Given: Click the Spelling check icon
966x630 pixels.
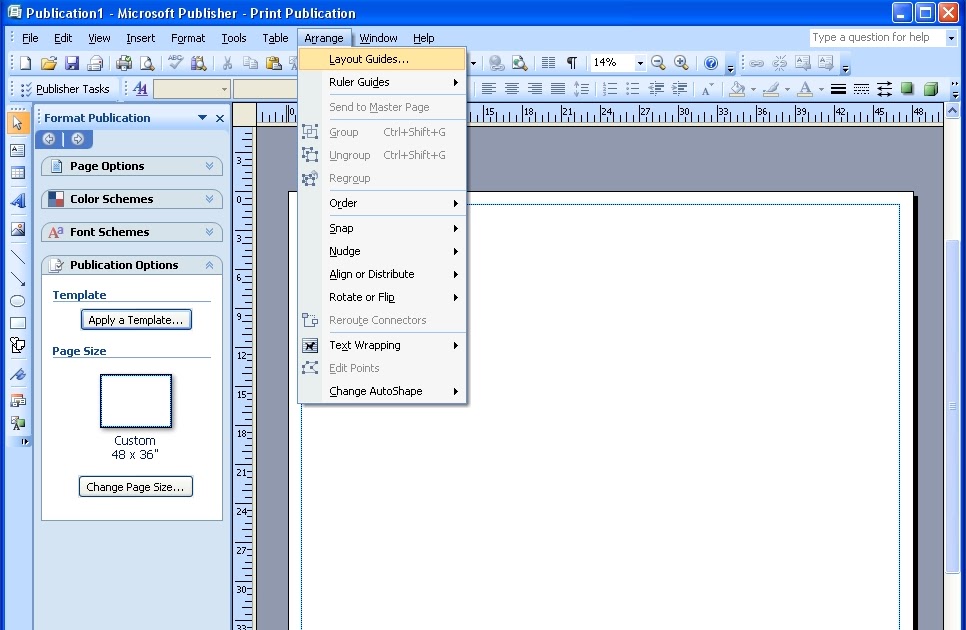Looking at the screenshot, I should 176,63.
